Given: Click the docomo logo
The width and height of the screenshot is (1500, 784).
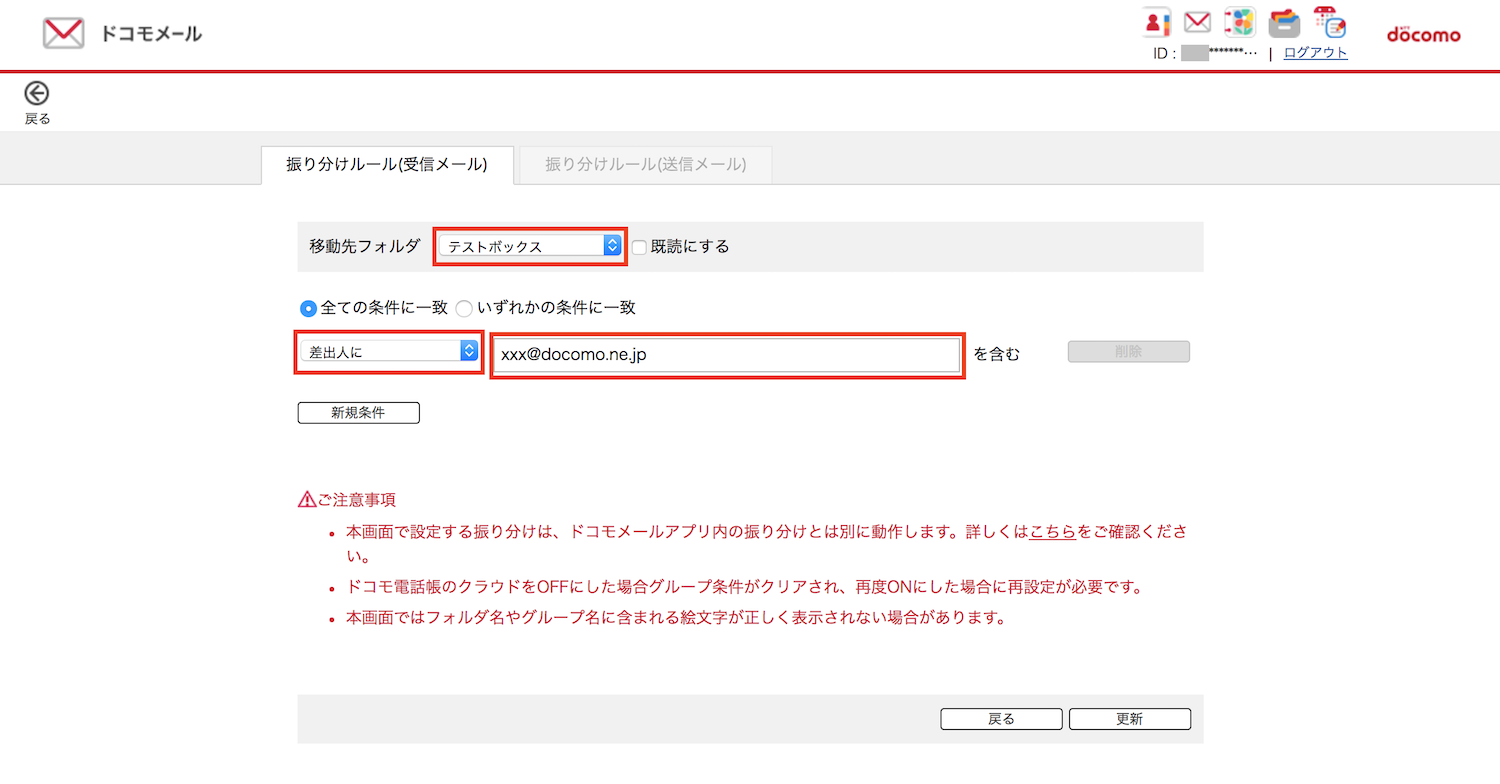Looking at the screenshot, I should click(x=1423, y=34).
